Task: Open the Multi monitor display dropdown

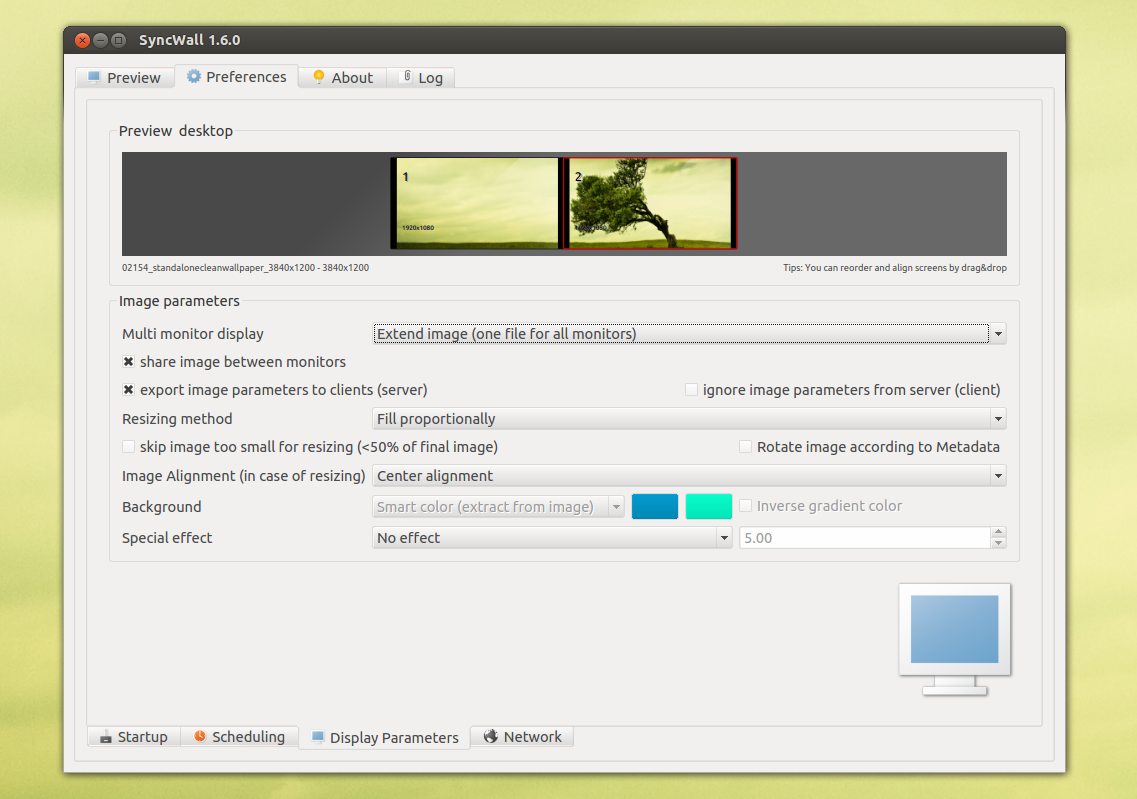Action: [x=689, y=334]
